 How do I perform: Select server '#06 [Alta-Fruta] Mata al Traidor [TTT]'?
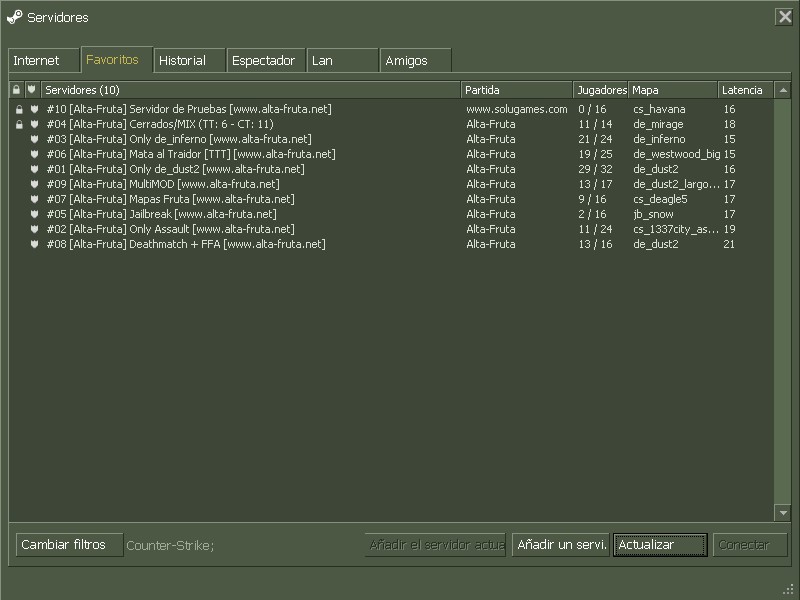(x=391, y=154)
